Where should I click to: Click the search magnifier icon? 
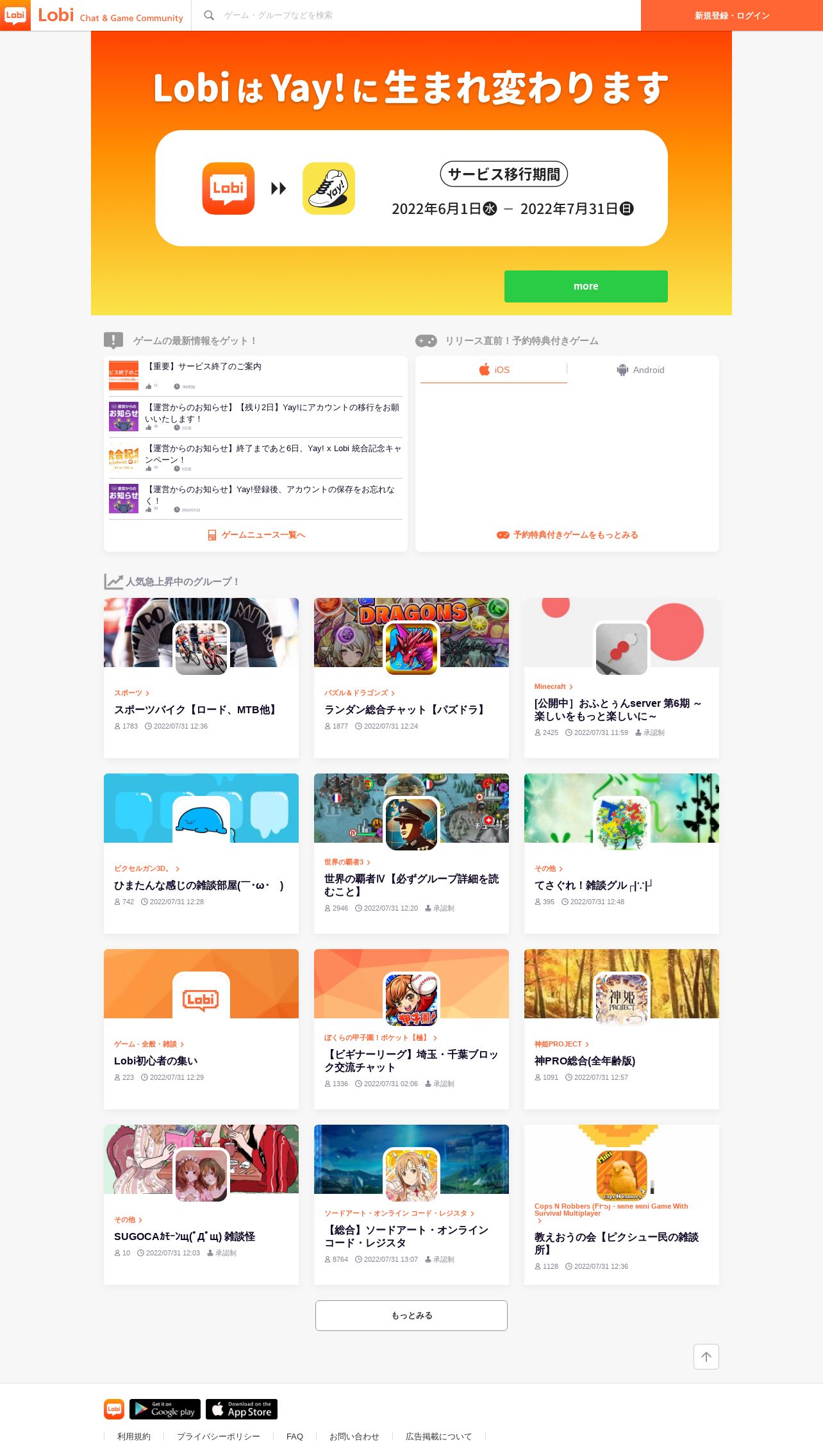click(209, 15)
